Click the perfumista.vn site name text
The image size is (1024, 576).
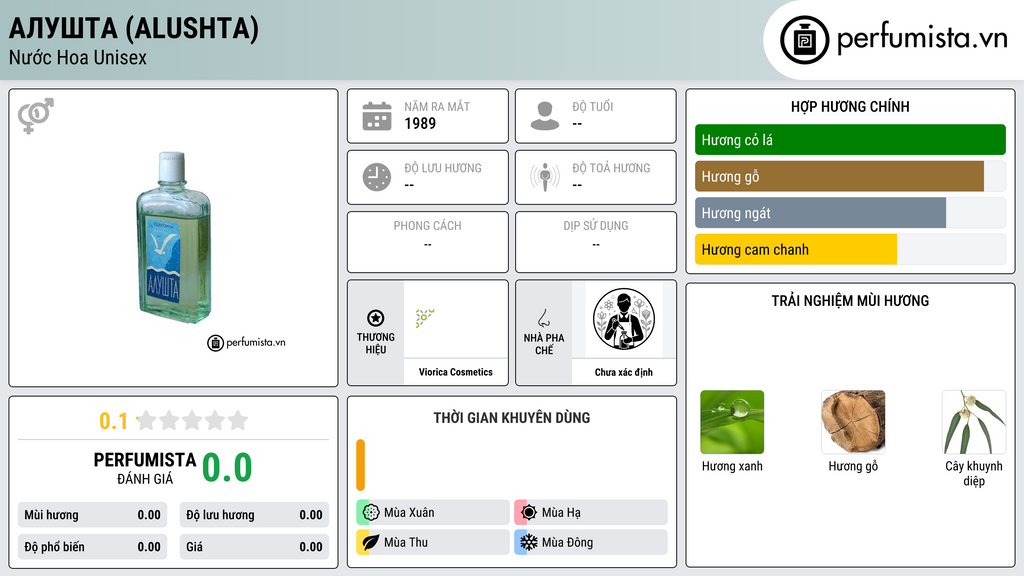coord(921,38)
